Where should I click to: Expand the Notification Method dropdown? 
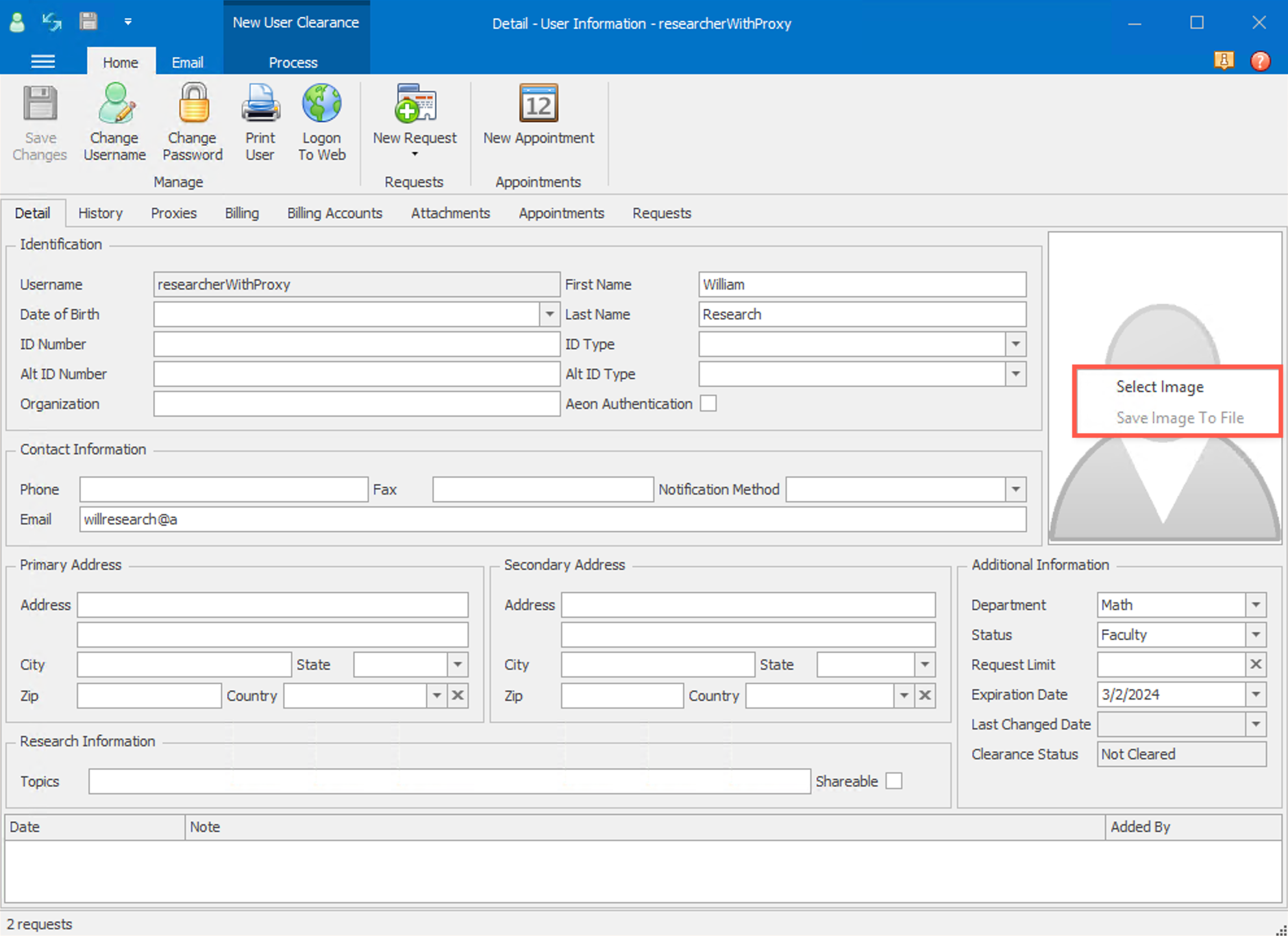coord(1015,489)
